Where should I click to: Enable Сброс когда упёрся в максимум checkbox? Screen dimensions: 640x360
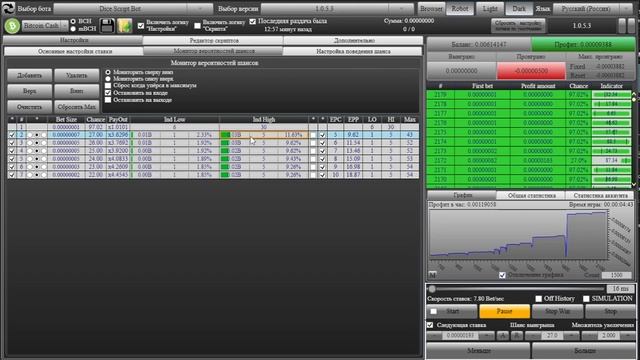(x=108, y=86)
